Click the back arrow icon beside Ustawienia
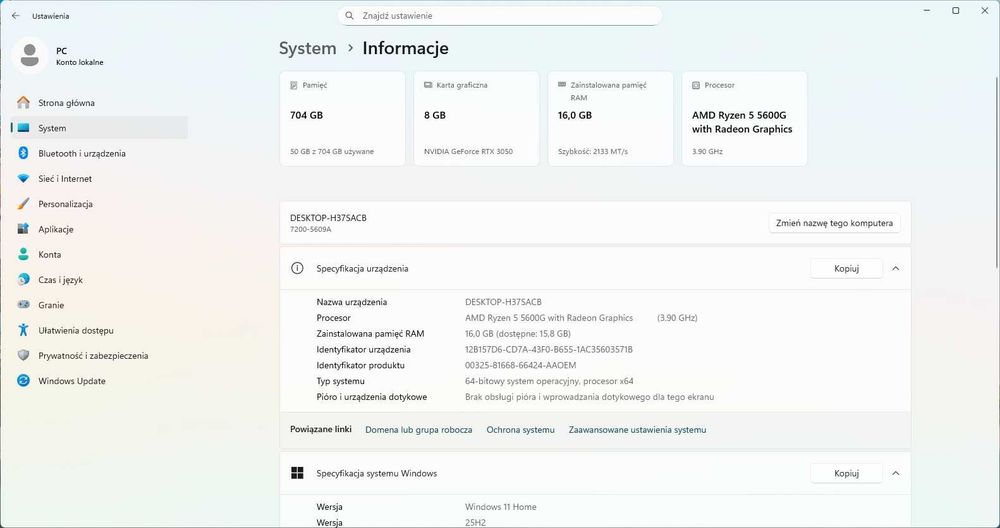This screenshot has width=1000, height=528. (x=16, y=16)
